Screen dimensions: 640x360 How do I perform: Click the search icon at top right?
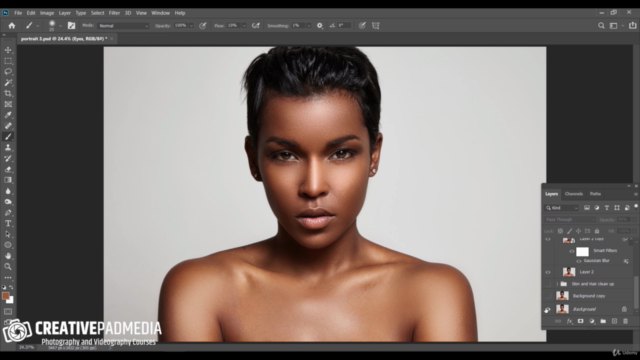coord(601,26)
